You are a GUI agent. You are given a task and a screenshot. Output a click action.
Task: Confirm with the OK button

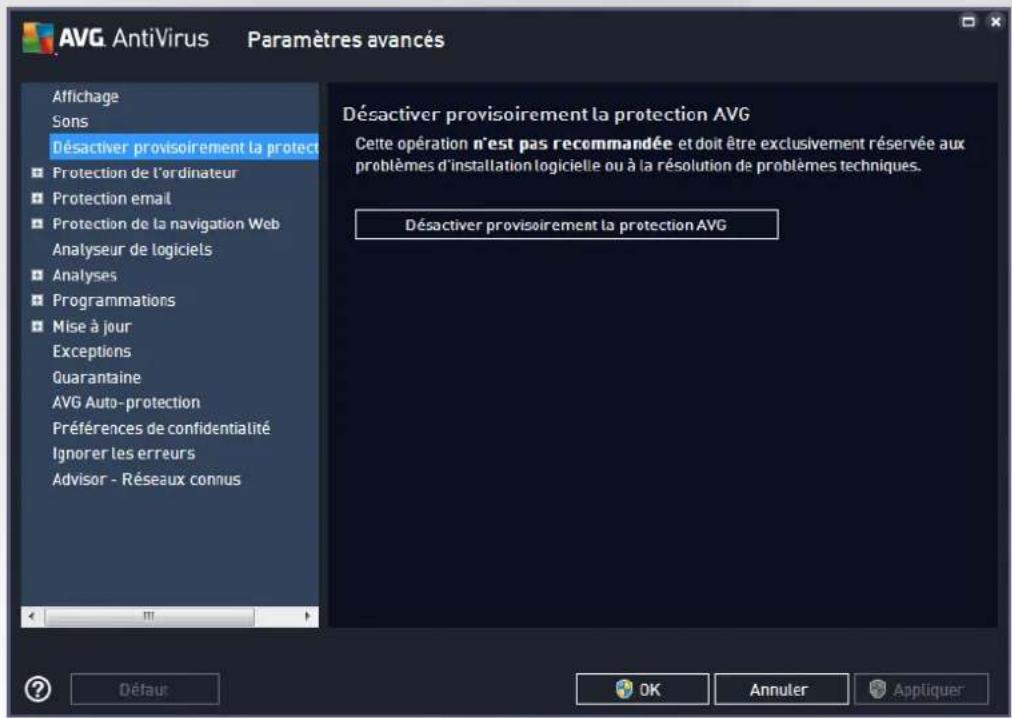pyautogui.click(x=642, y=689)
